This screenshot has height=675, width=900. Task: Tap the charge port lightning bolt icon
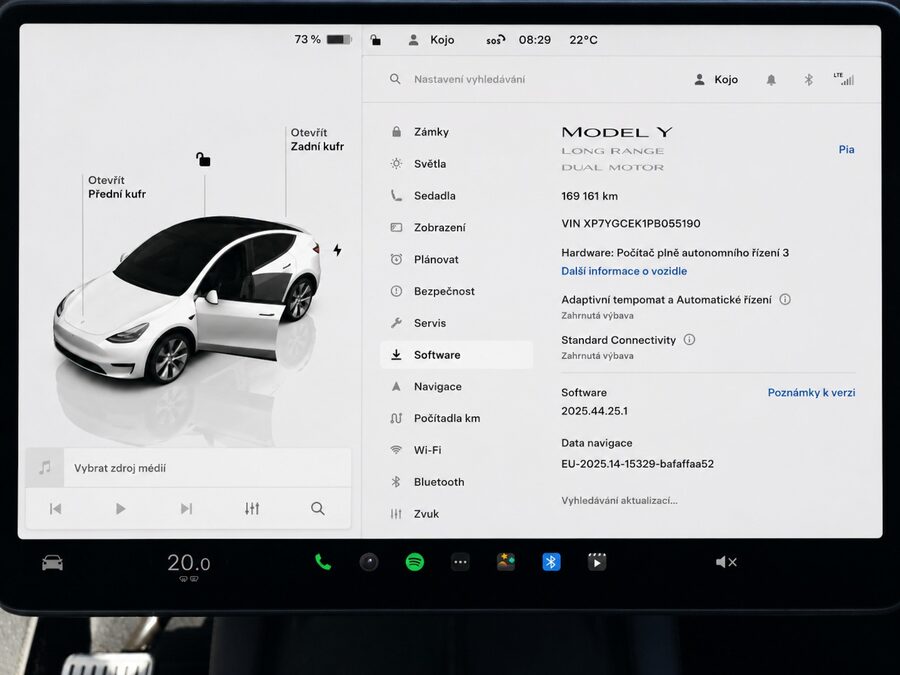pyautogui.click(x=338, y=250)
